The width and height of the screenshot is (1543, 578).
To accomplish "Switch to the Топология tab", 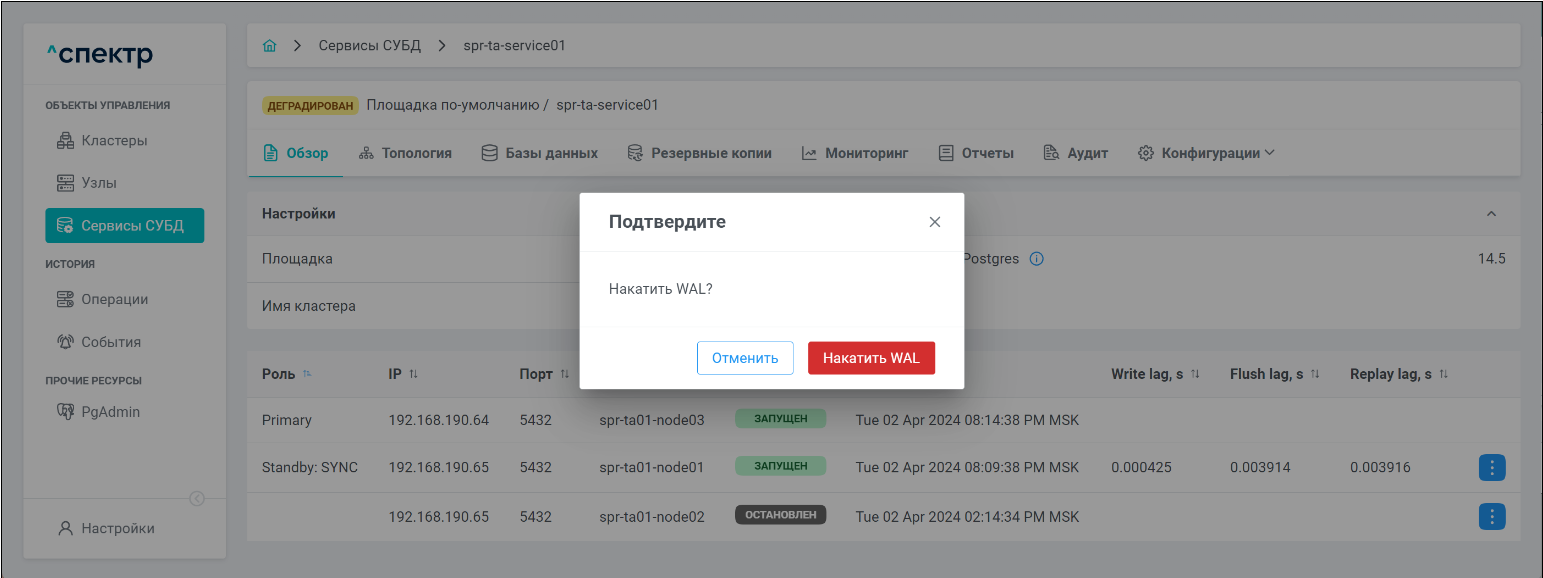I will (x=405, y=153).
